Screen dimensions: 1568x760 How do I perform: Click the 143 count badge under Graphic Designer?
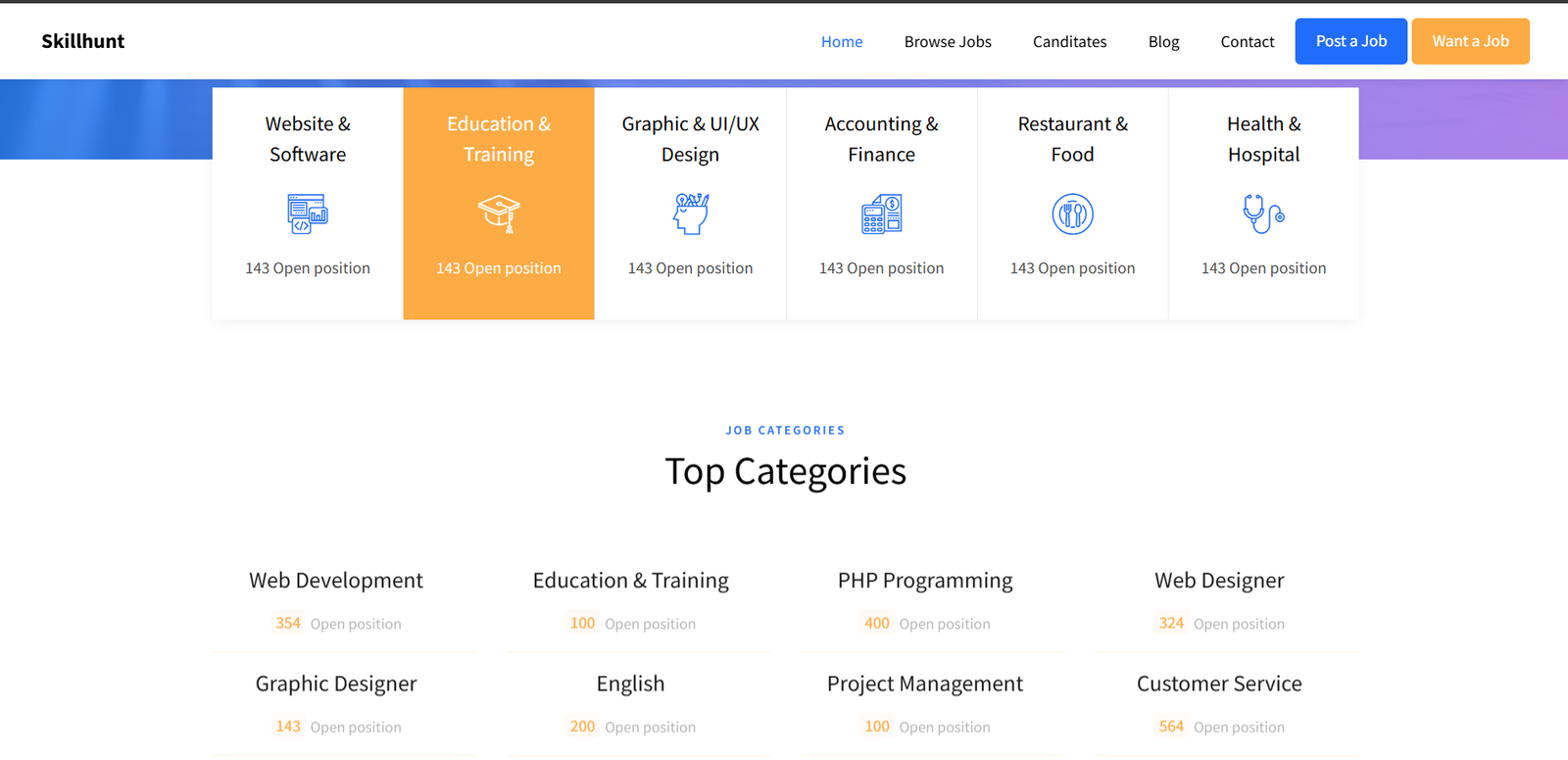[x=288, y=727]
